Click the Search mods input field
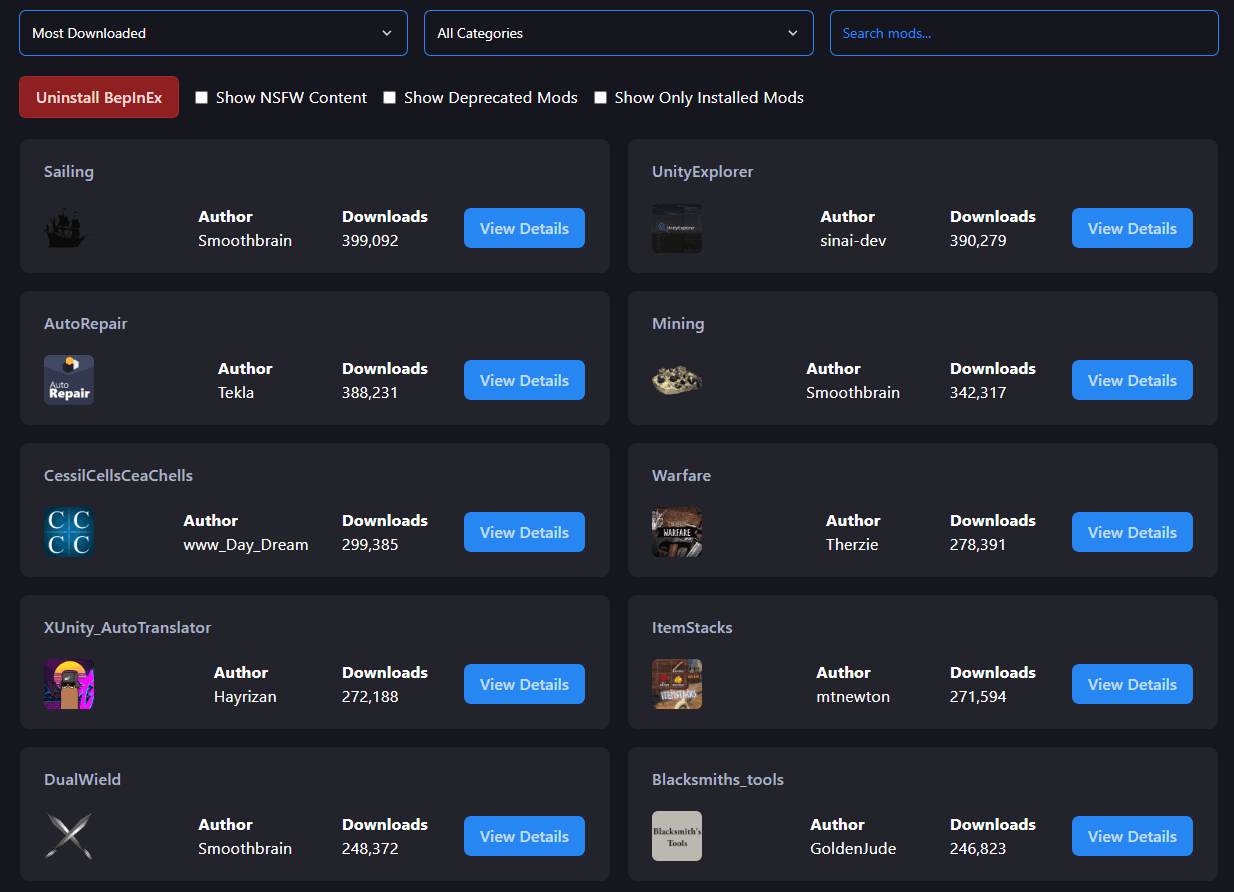This screenshot has height=892, width=1234. 1024,33
